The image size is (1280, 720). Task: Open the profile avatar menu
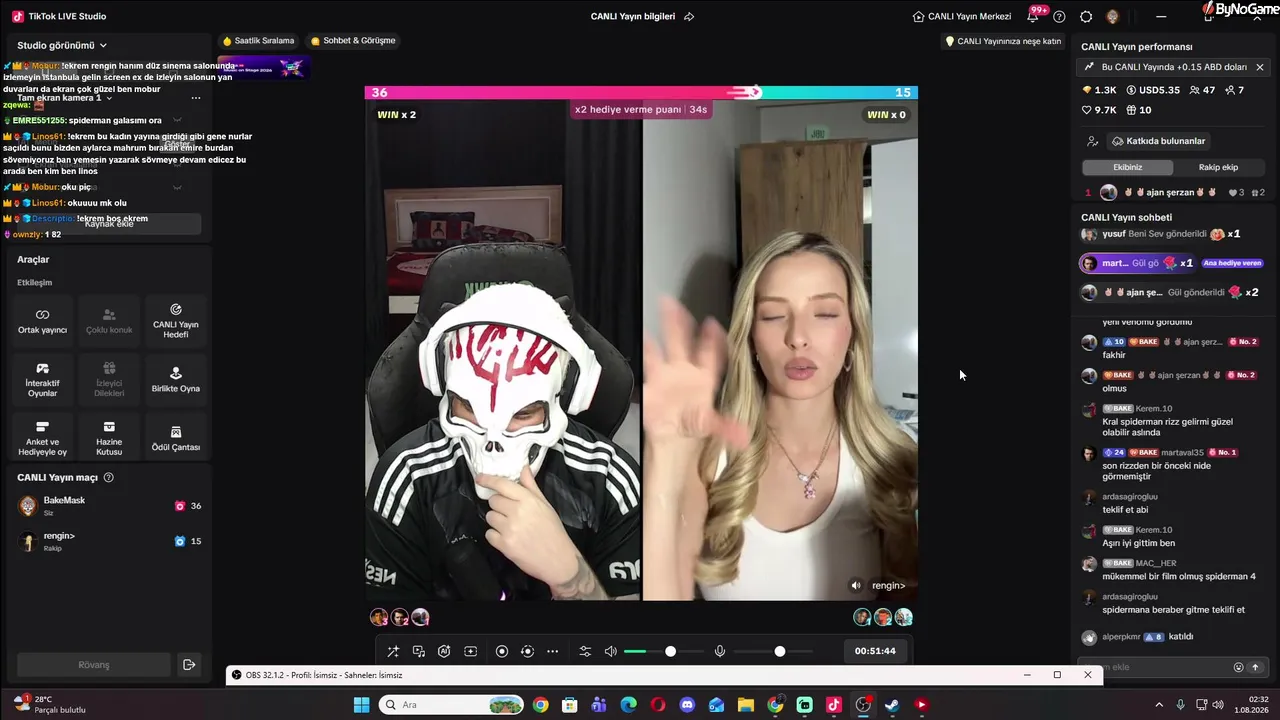click(x=1112, y=17)
